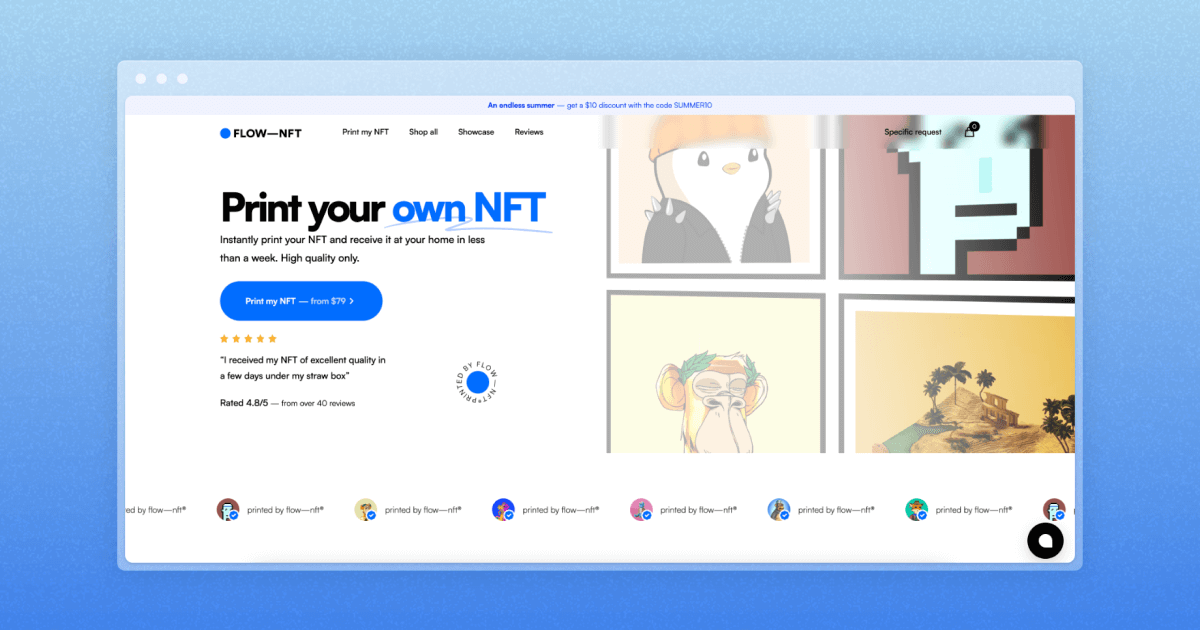Go to the Showcase section

tap(475, 132)
